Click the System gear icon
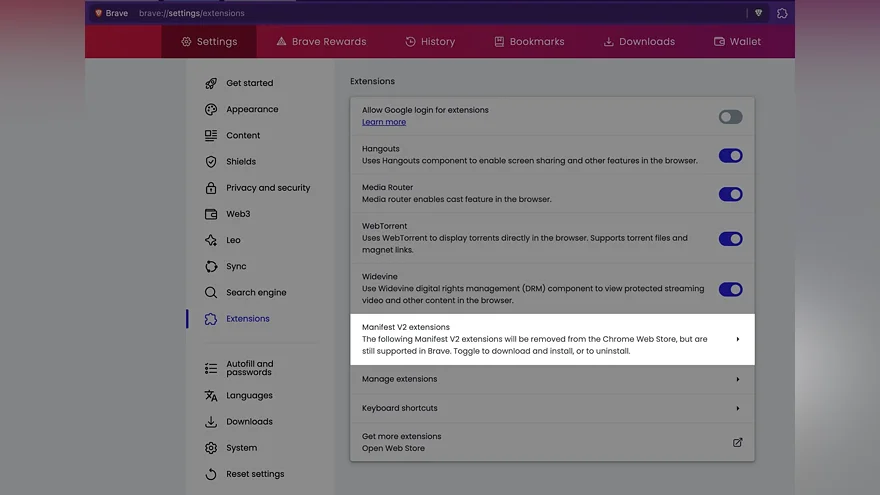Image resolution: width=880 pixels, height=495 pixels. tap(211, 448)
